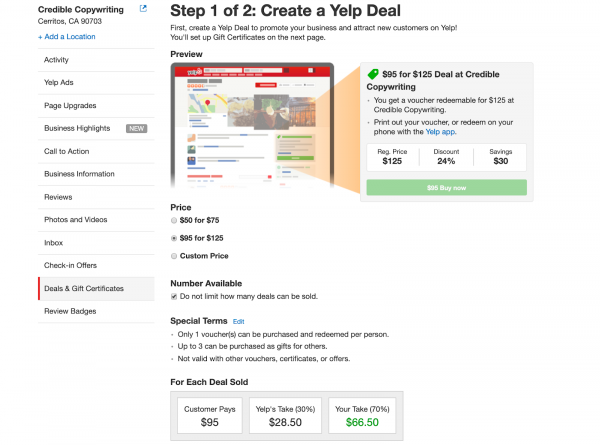
Task: Open Business Information page
Action: point(96,174)
